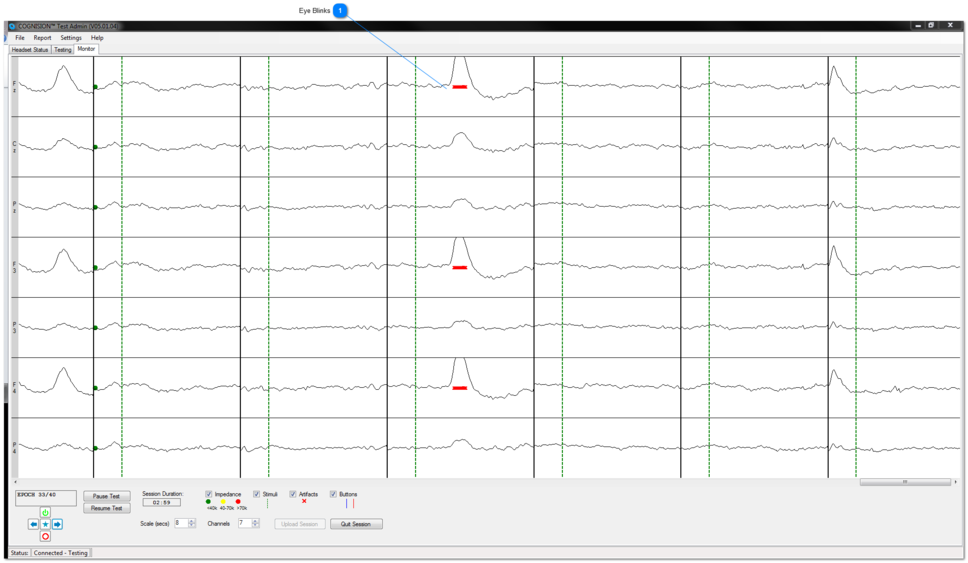Click the horizontal scrollbar below the EEG traces

click(905, 482)
